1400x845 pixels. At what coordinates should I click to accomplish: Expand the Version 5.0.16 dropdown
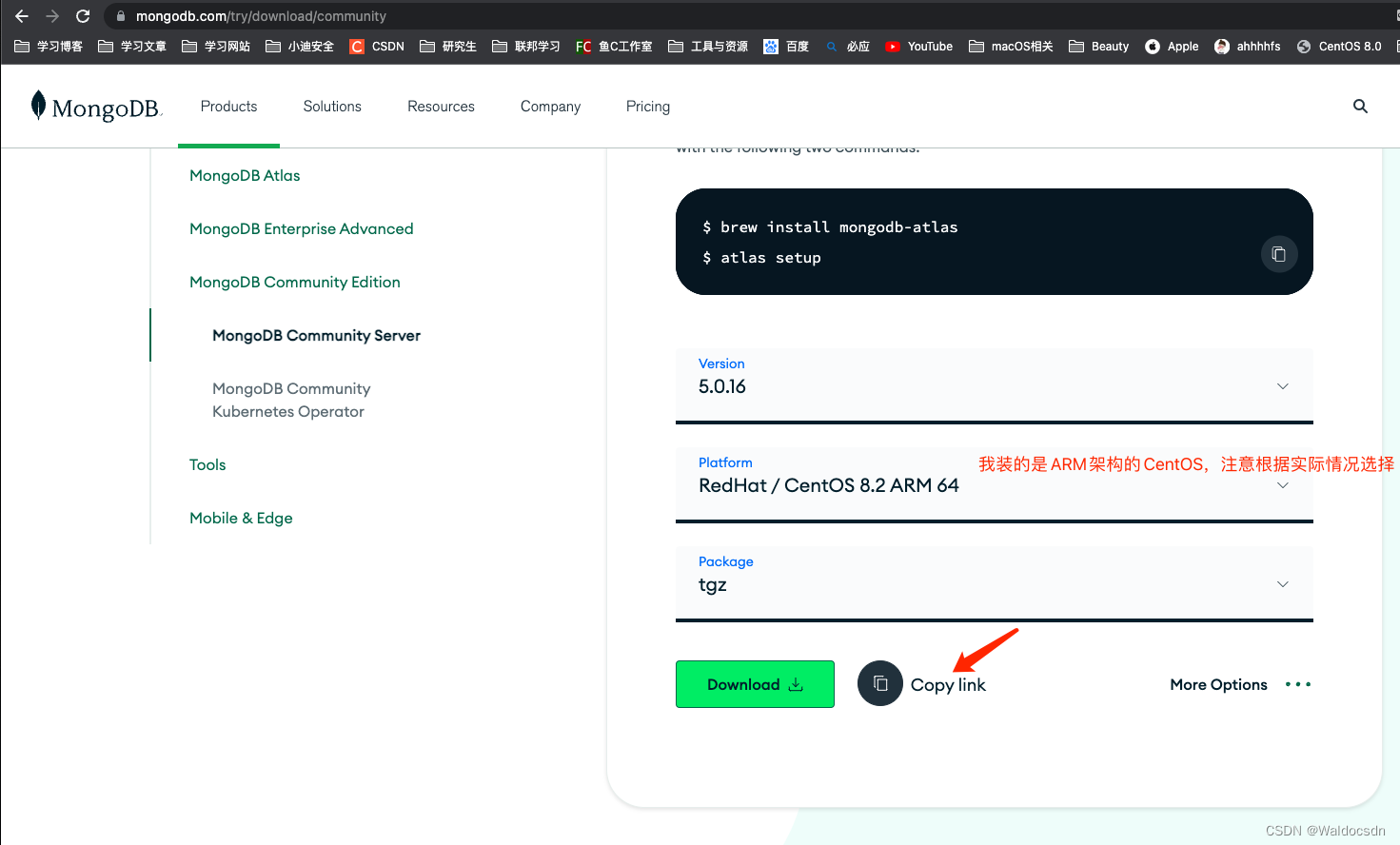point(995,385)
